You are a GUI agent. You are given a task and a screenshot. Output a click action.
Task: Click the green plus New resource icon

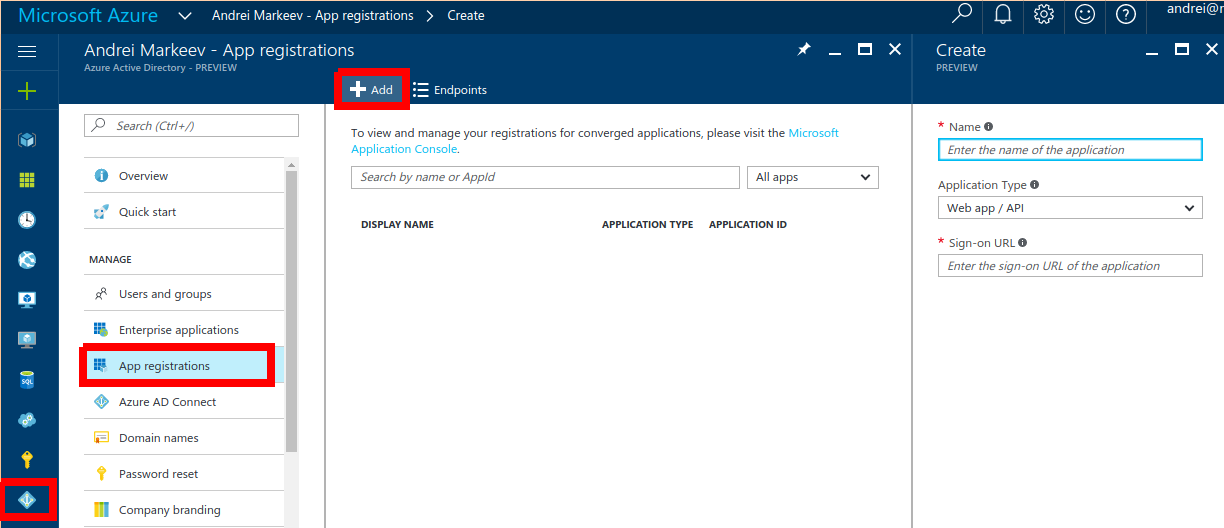click(27, 91)
